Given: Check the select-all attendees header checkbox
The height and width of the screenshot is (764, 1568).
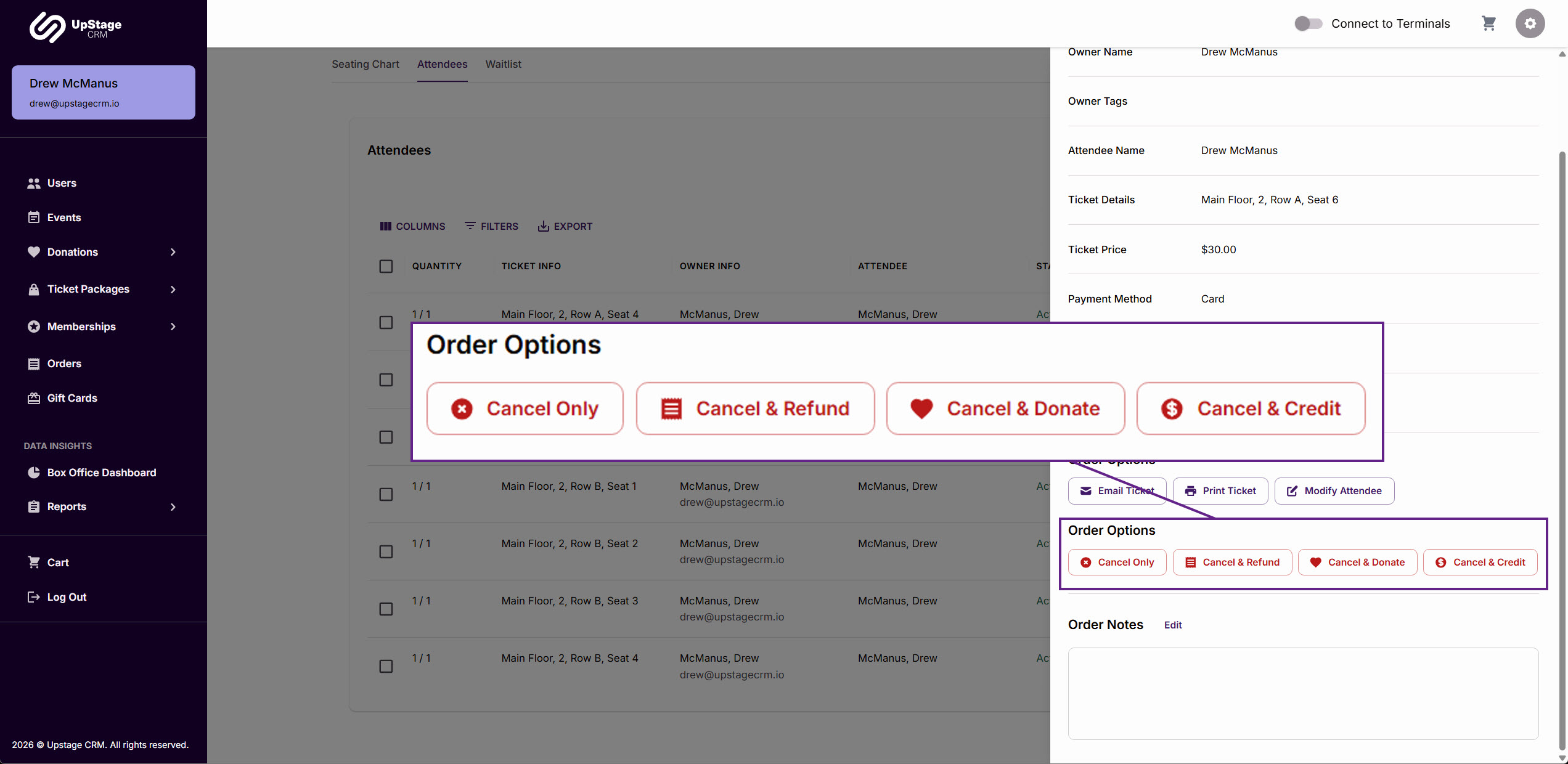Looking at the screenshot, I should pyautogui.click(x=386, y=266).
